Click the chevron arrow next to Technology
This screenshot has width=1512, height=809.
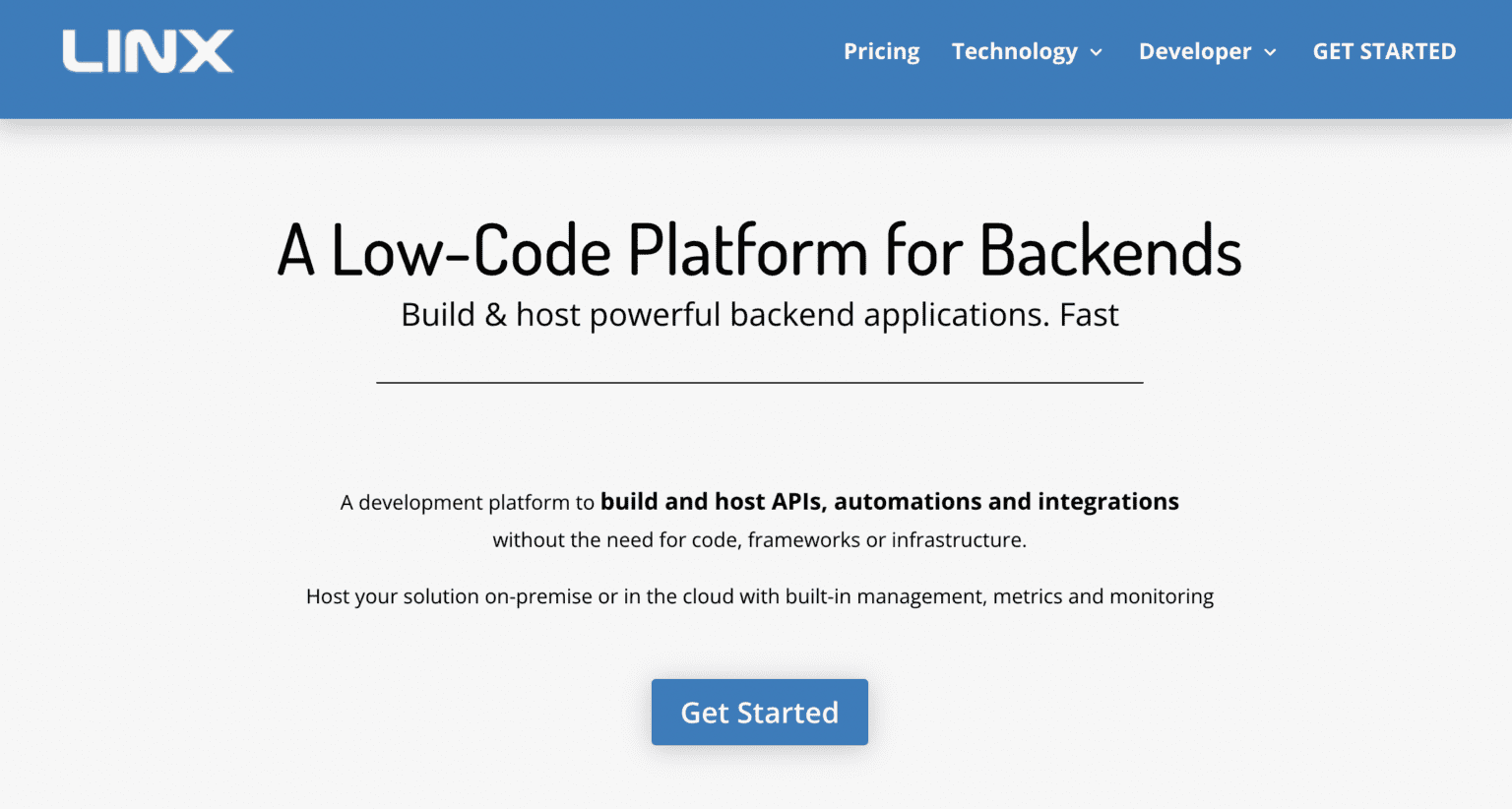(1097, 53)
